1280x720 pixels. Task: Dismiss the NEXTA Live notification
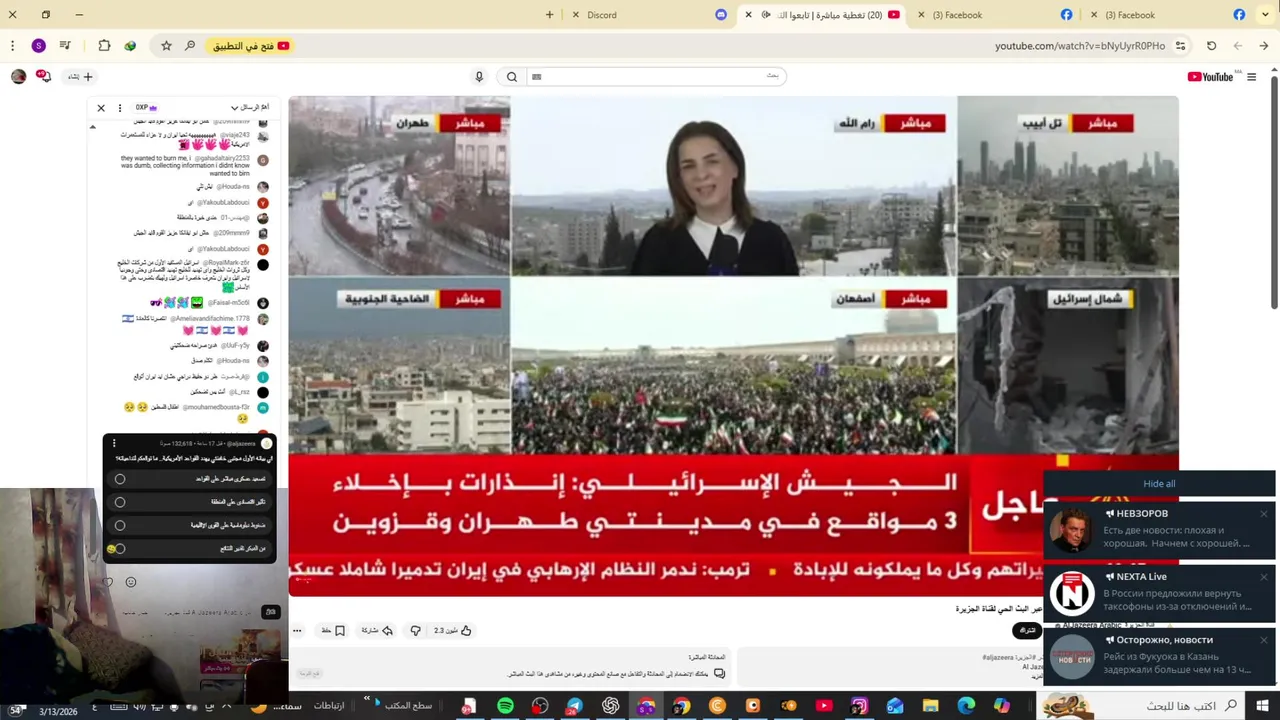[x=1264, y=577]
